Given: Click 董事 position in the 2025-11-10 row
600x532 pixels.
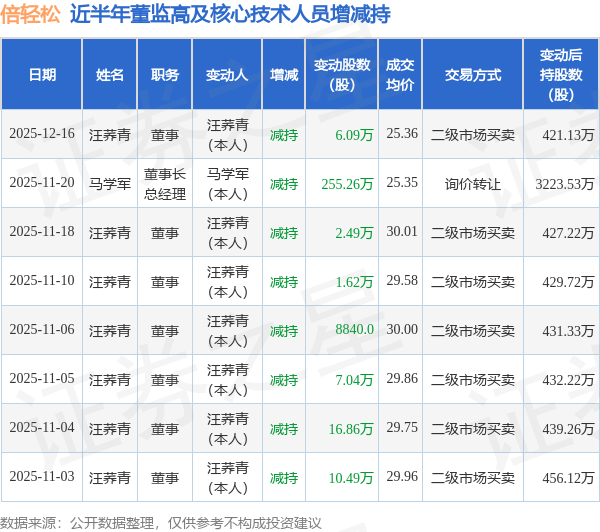Looking at the screenshot, I should point(165,282).
